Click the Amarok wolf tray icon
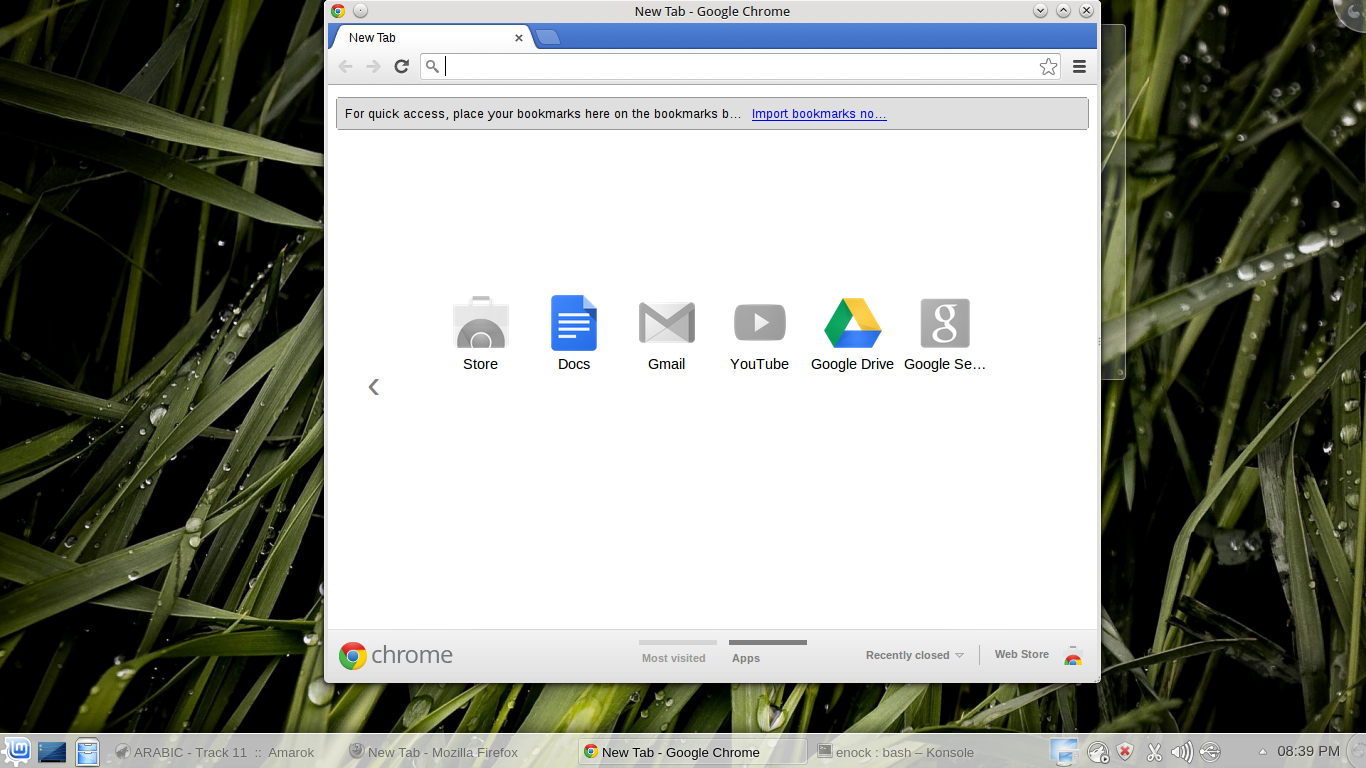 pyautogui.click(x=1098, y=752)
